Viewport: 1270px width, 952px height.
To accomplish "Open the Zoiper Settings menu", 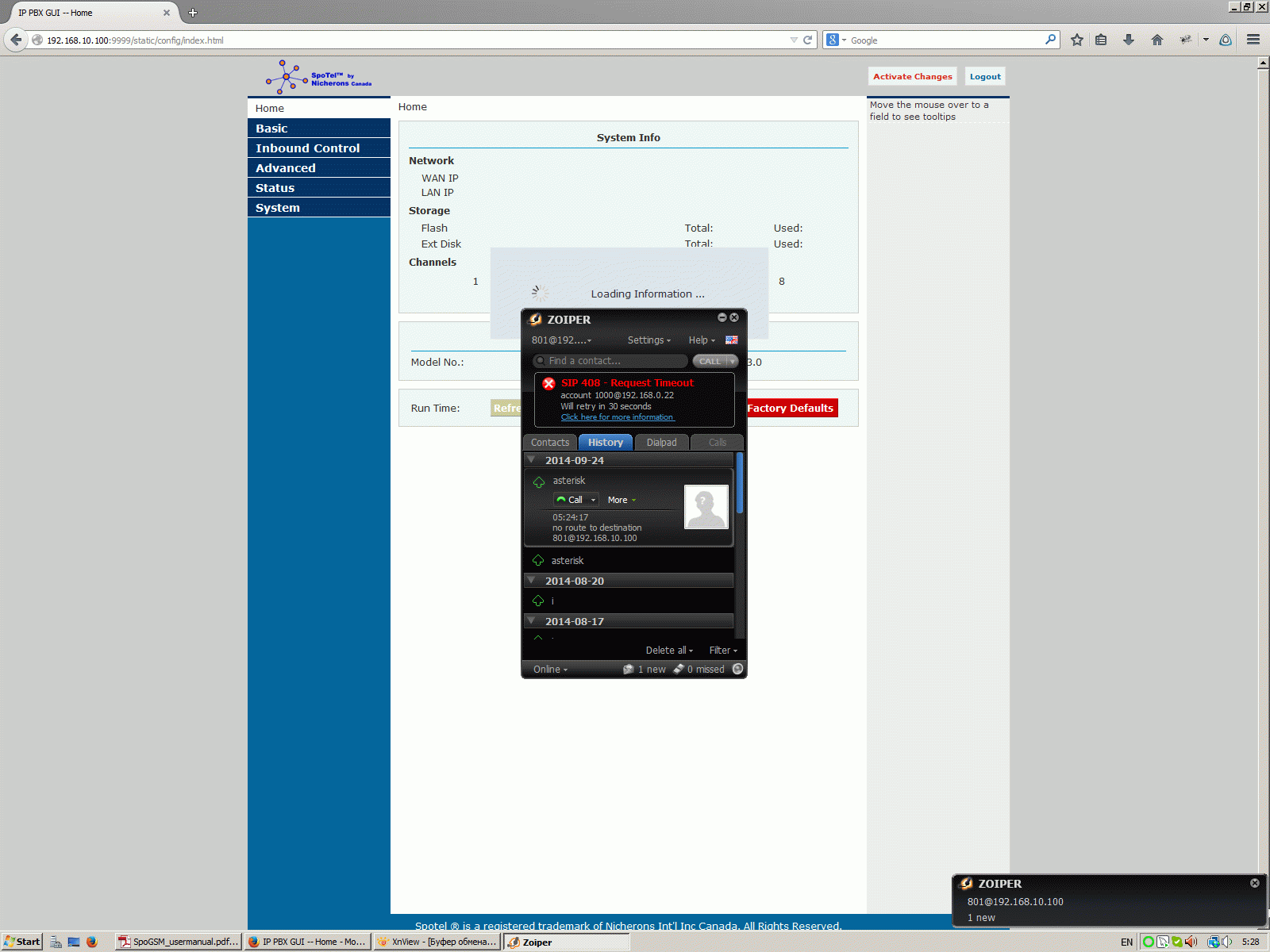I will click(x=649, y=340).
